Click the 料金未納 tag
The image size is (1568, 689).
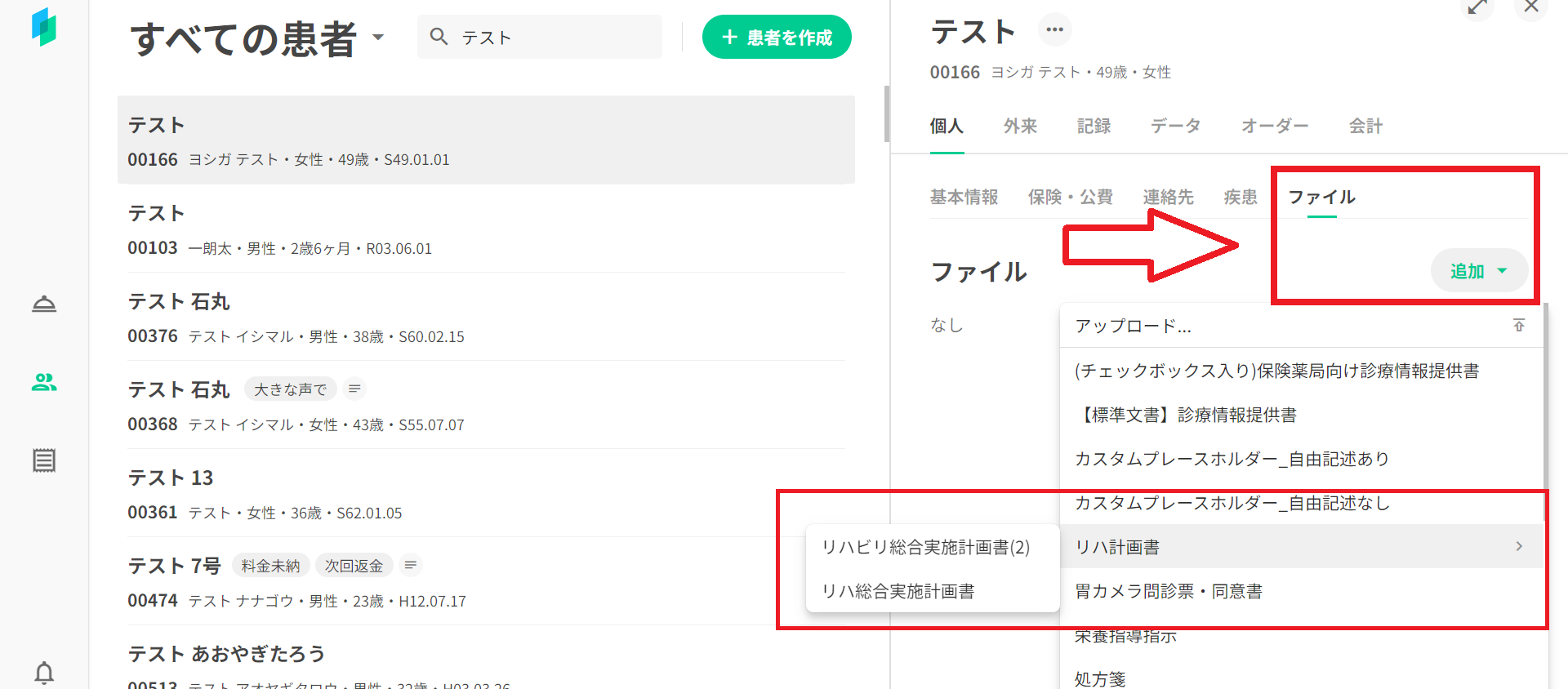coord(270,566)
